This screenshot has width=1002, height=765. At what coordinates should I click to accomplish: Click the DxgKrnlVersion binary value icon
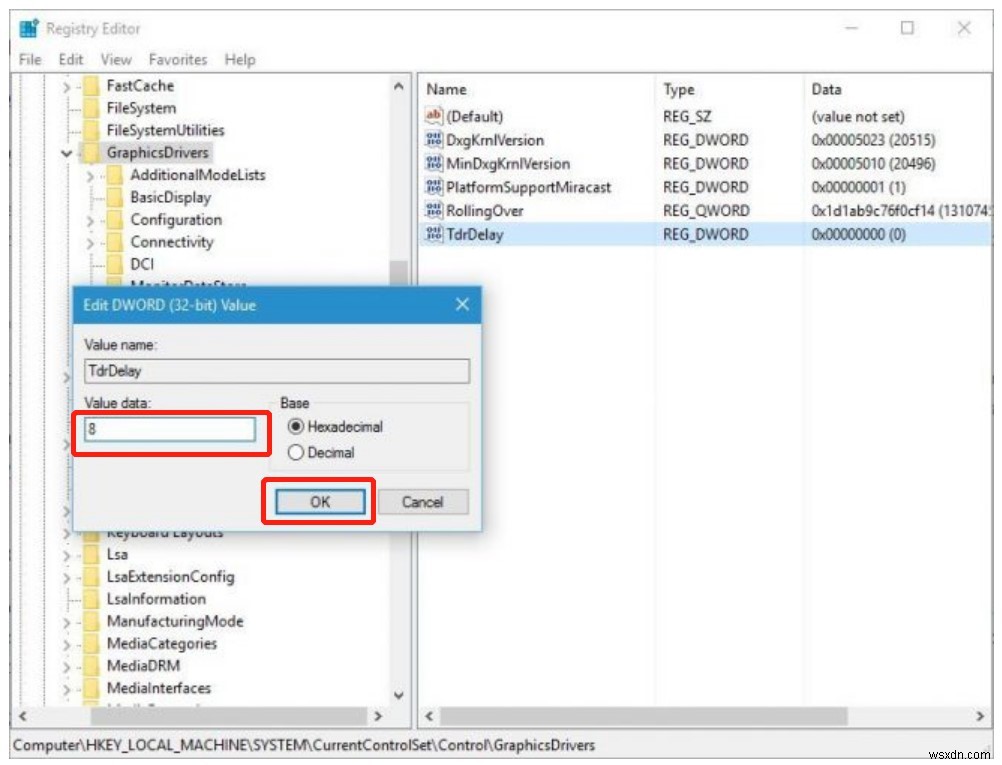pos(433,139)
